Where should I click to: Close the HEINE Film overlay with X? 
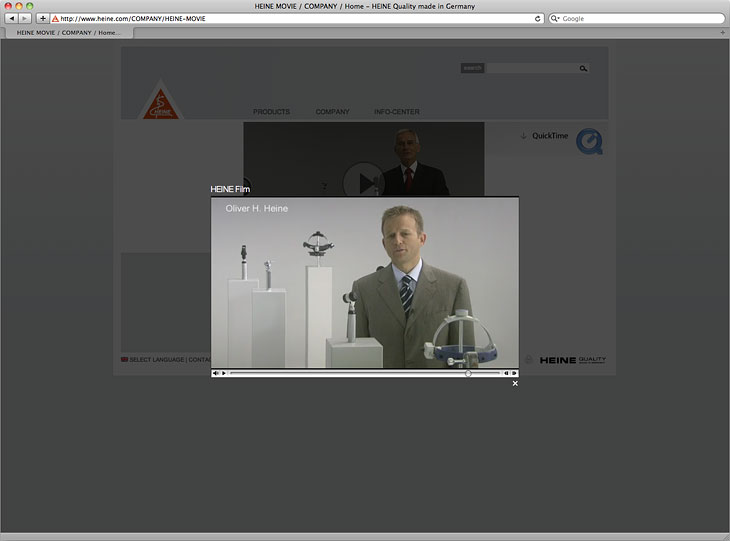pyautogui.click(x=515, y=383)
